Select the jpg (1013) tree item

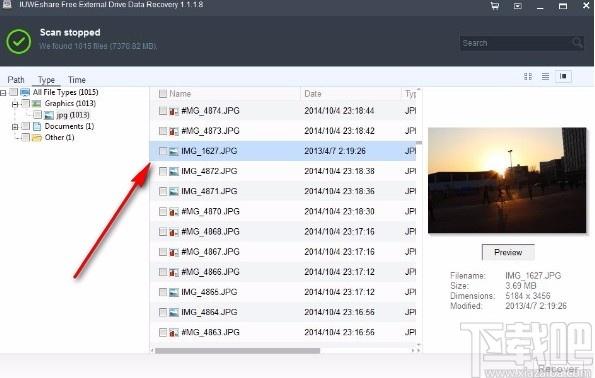[x=73, y=115]
